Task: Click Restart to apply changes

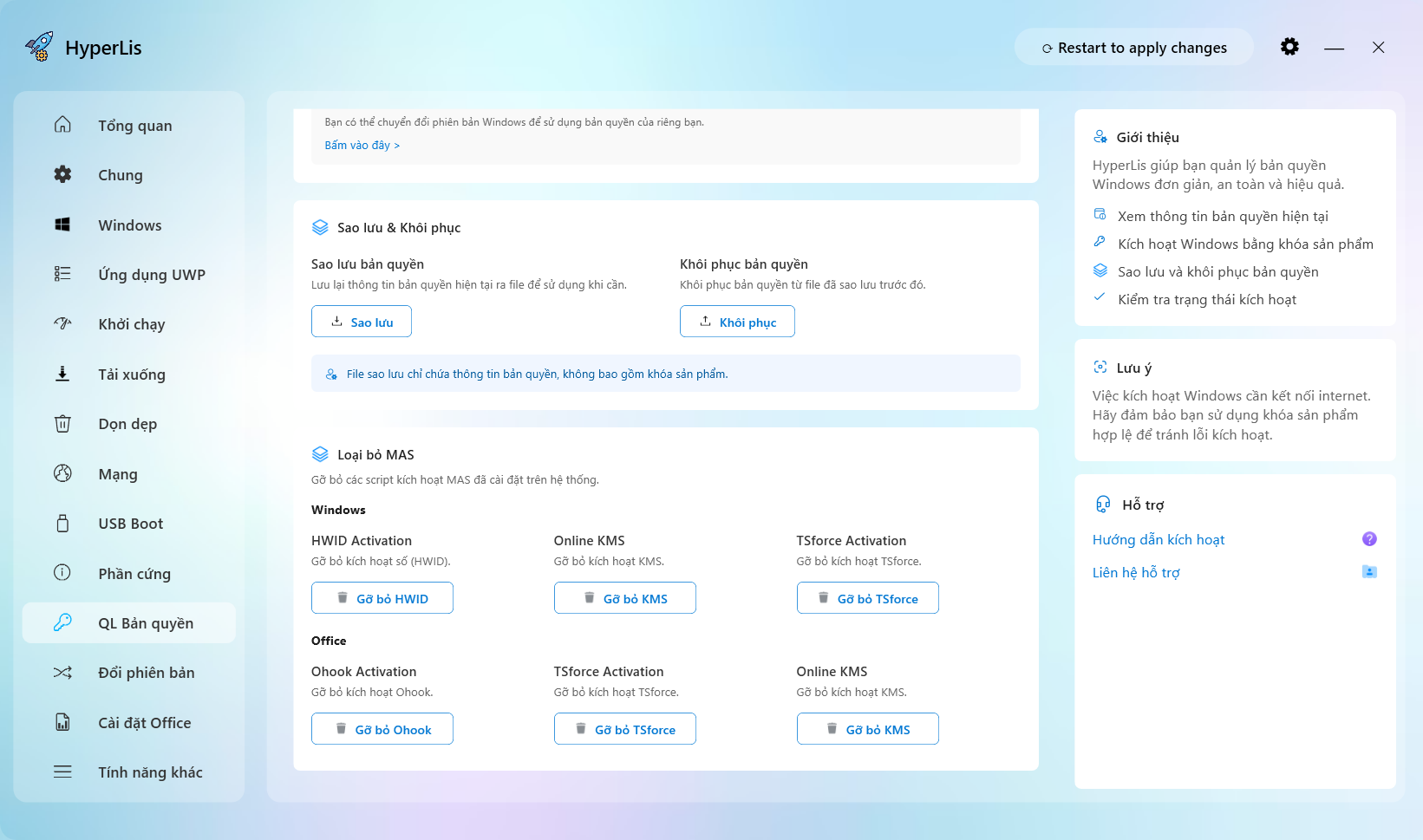Action: (1134, 48)
